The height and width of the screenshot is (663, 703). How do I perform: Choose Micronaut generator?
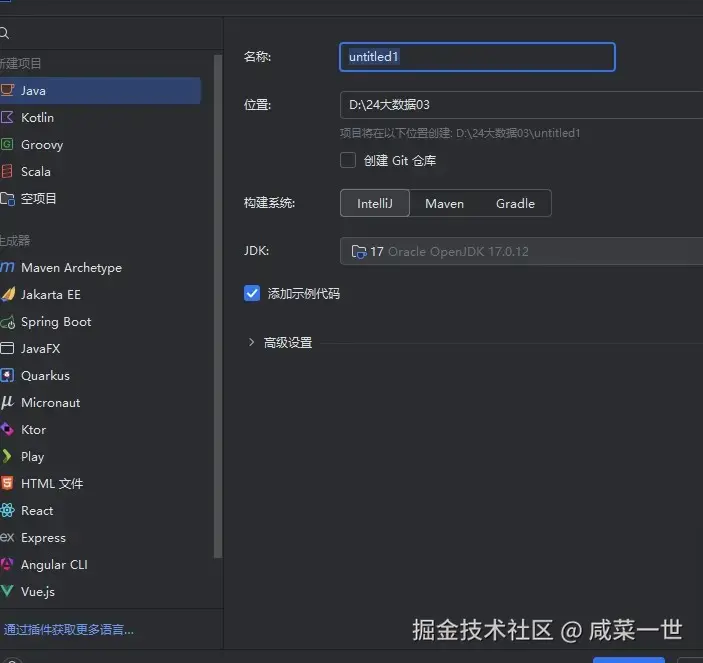click(100, 403)
